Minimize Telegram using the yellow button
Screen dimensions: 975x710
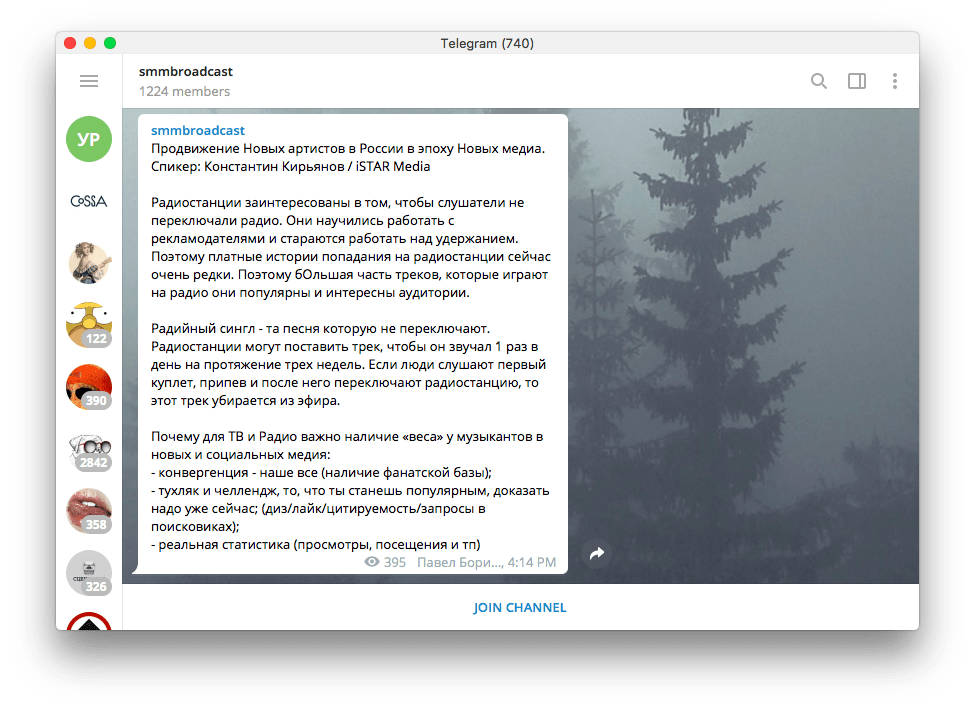point(90,43)
